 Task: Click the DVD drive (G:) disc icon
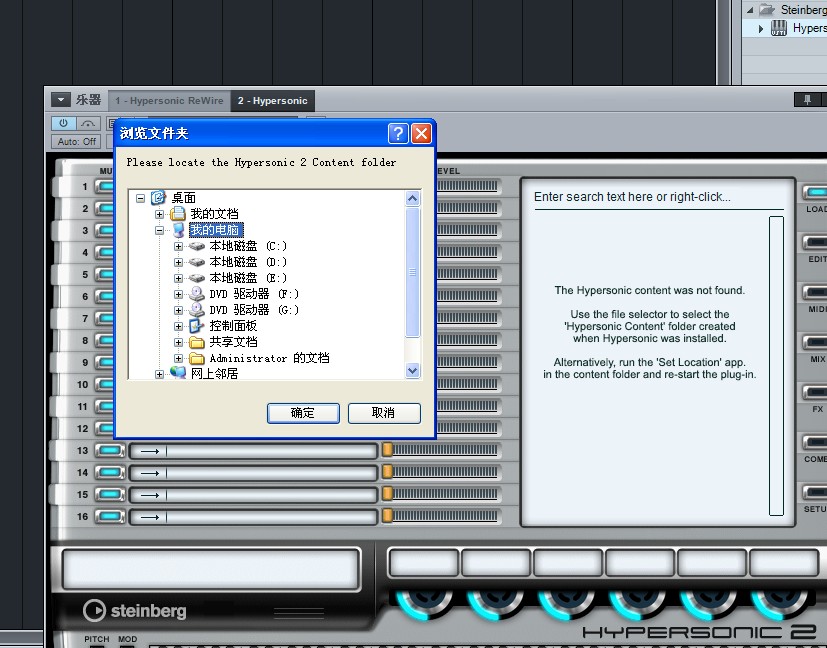[197, 310]
